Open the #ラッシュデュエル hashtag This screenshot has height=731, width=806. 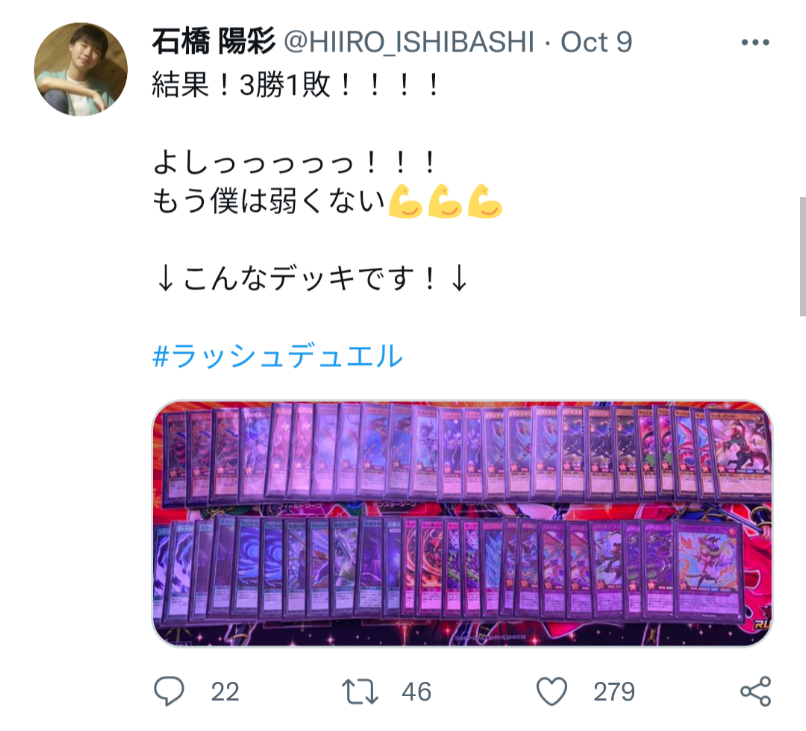278,356
